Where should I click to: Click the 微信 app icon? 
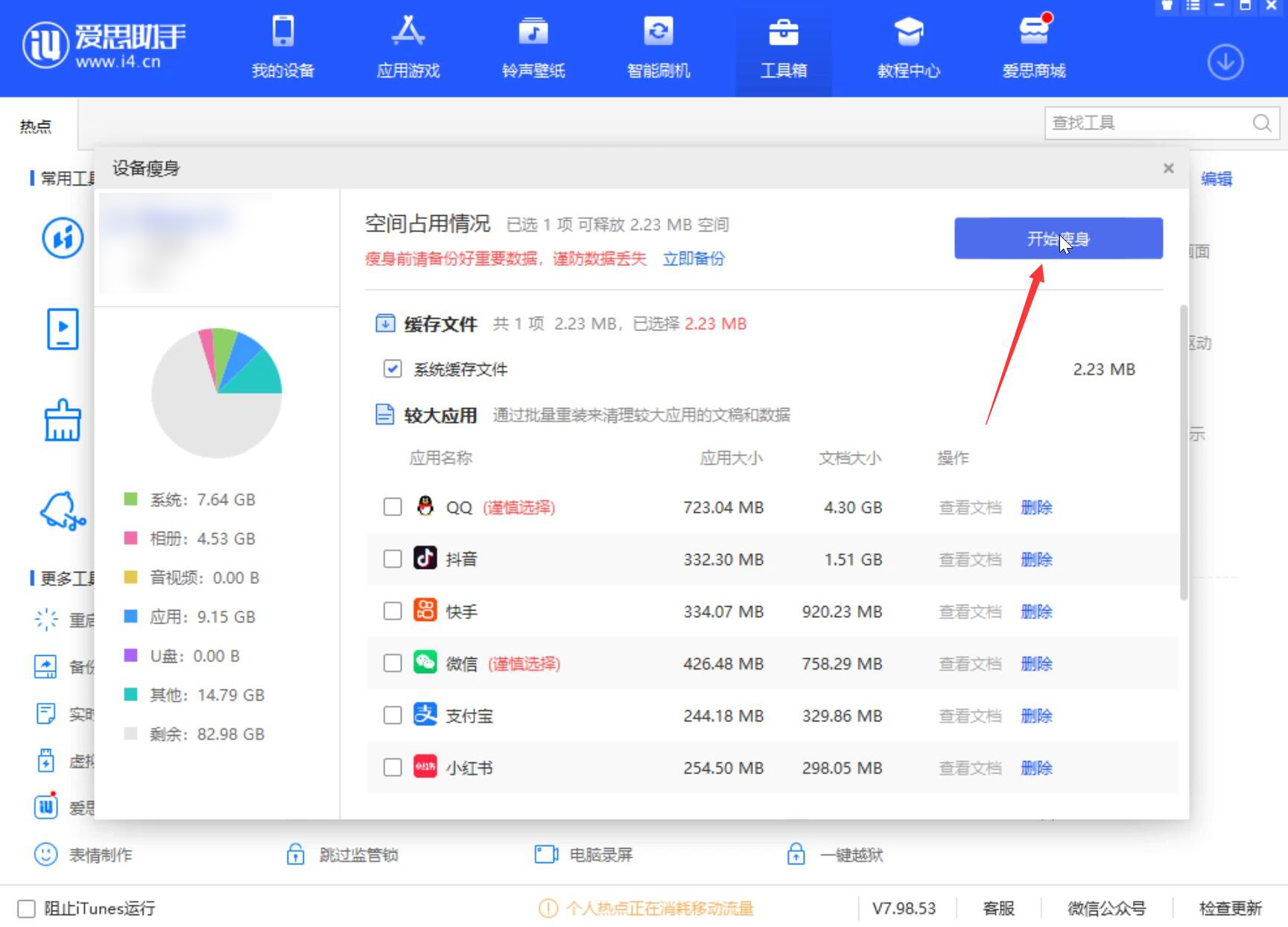(425, 662)
